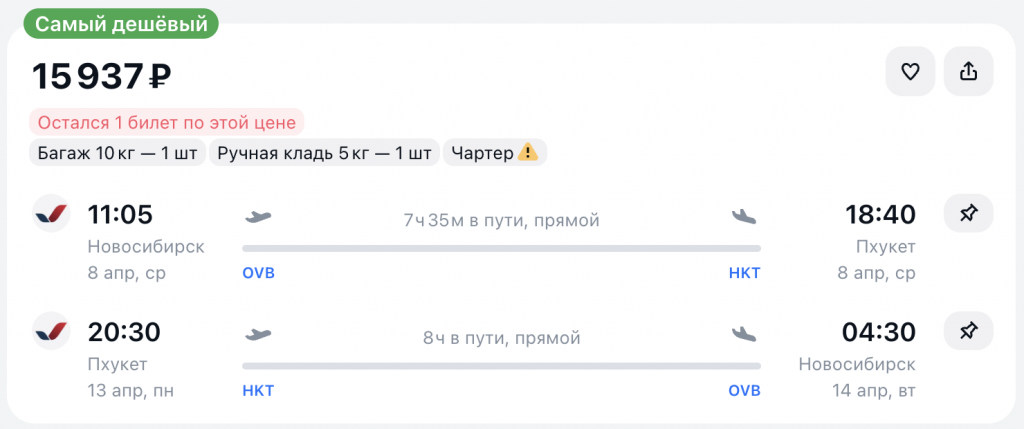Click the outbound flight duration progress line

[x=501, y=248]
